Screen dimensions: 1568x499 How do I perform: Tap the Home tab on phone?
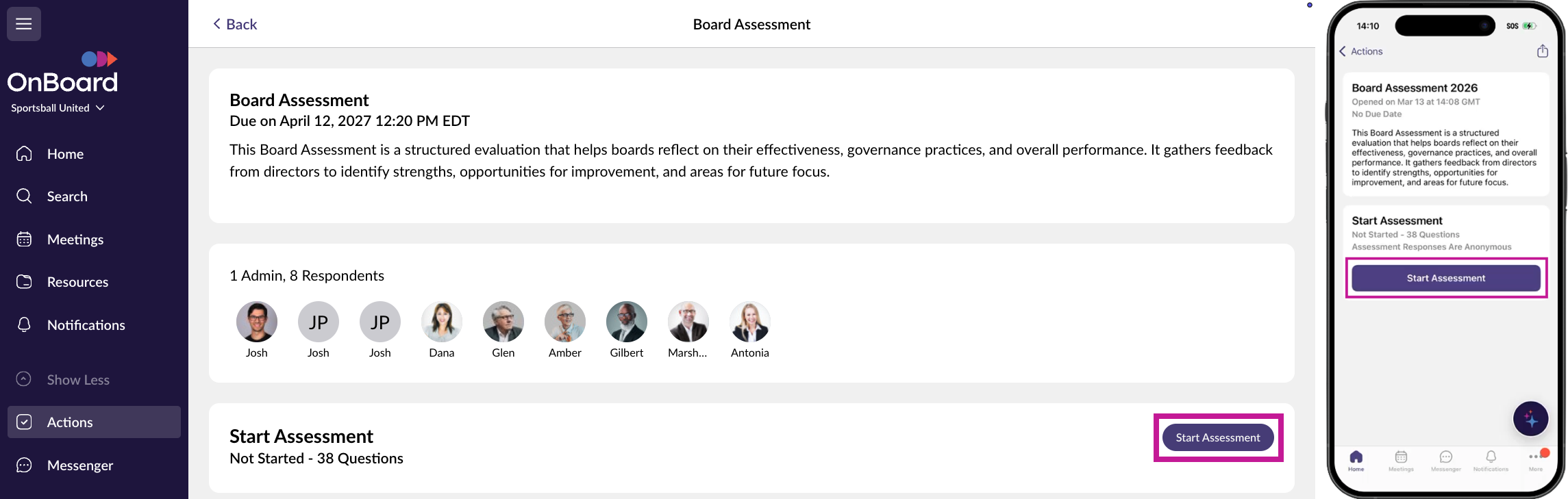tap(1356, 460)
